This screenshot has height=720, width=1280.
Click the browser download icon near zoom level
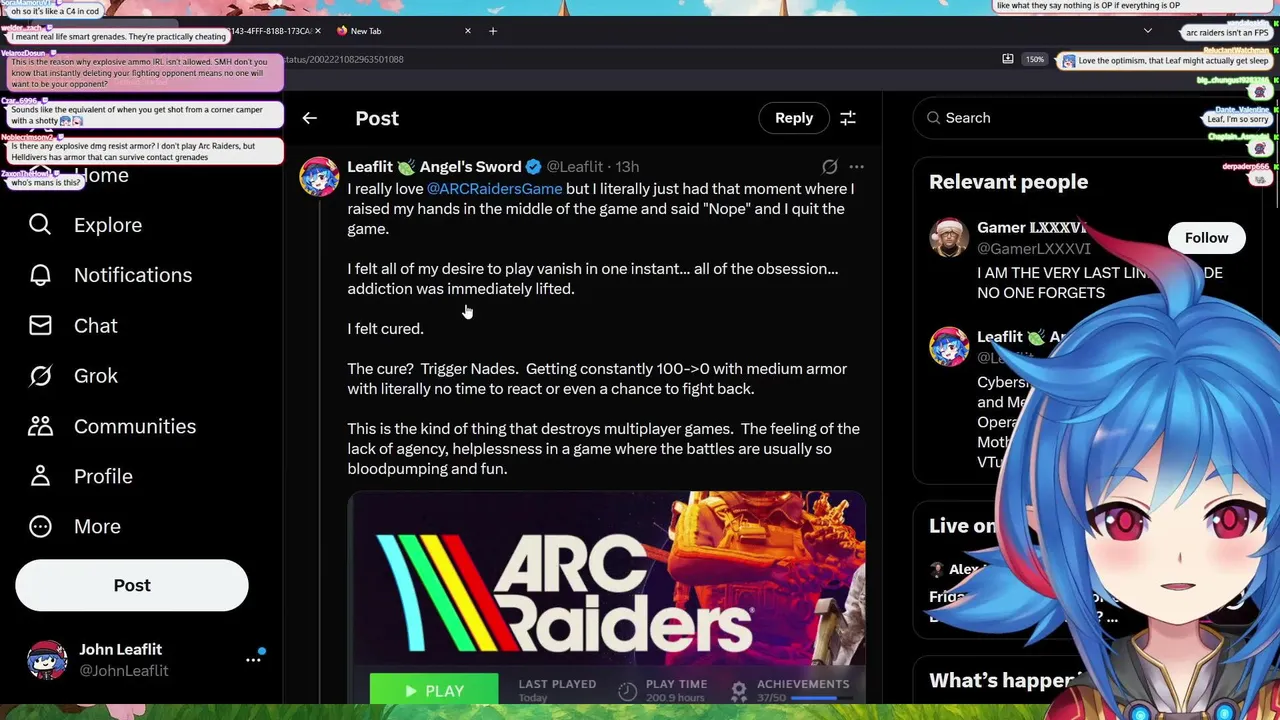point(1008,59)
